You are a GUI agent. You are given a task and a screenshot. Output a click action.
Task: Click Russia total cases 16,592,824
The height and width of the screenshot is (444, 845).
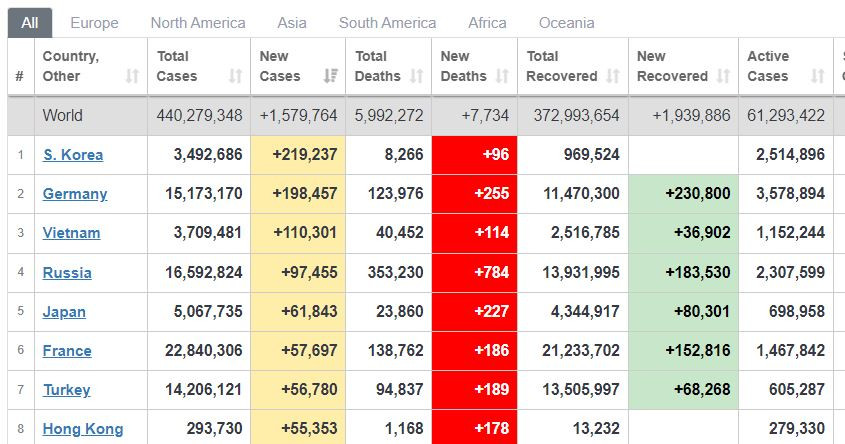coord(204,273)
